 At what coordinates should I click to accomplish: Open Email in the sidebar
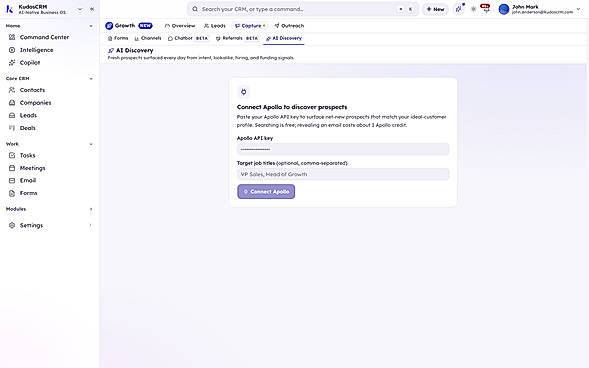tap(28, 181)
